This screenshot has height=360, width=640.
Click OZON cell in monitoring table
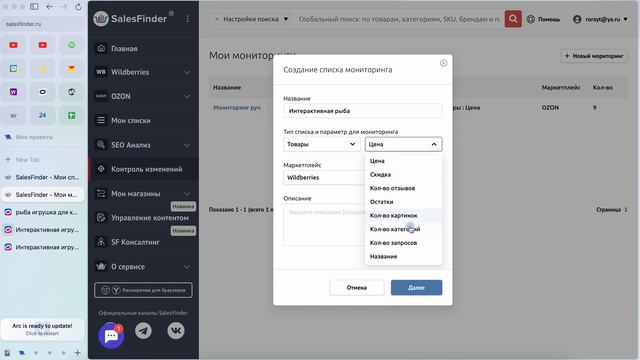pos(550,108)
